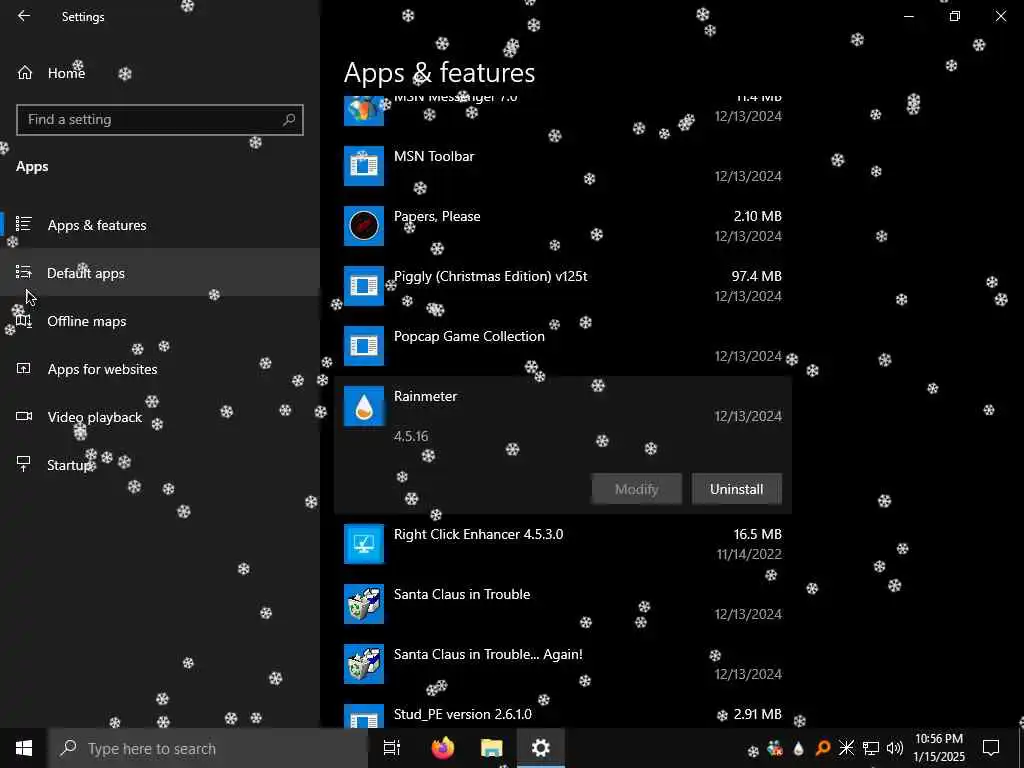
Task: Click the 16.5 MB size for Right Click Enhancer
Action: [x=758, y=534]
